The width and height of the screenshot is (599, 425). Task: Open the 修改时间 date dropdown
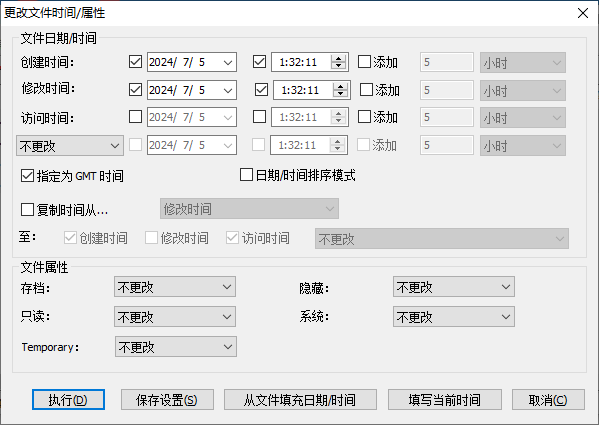[x=228, y=90]
